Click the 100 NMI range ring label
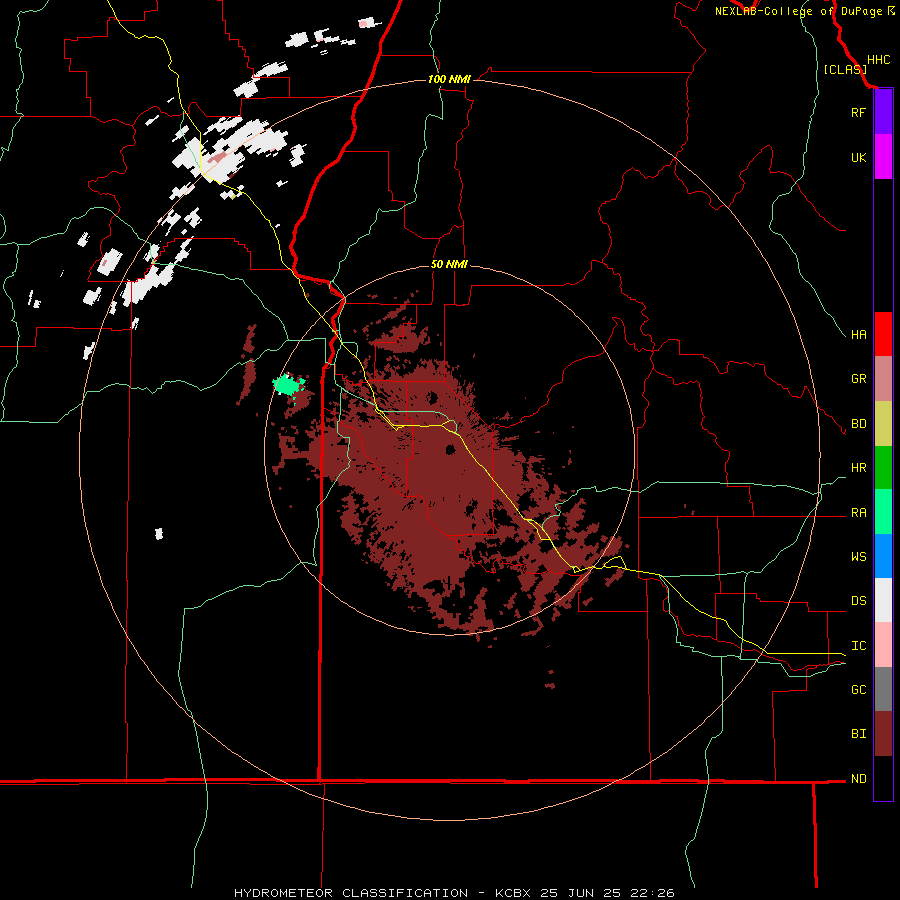This screenshot has height=900, width=900. pos(449,79)
